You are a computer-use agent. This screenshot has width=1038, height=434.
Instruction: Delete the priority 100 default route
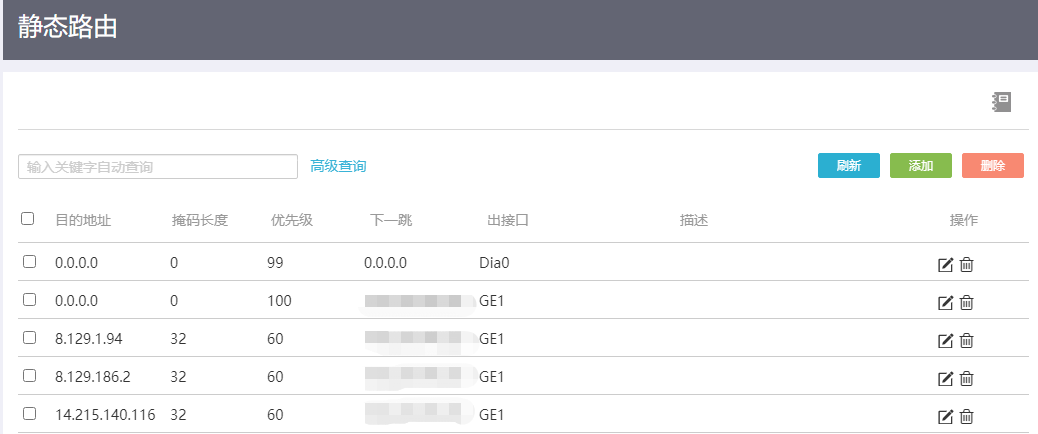967,303
